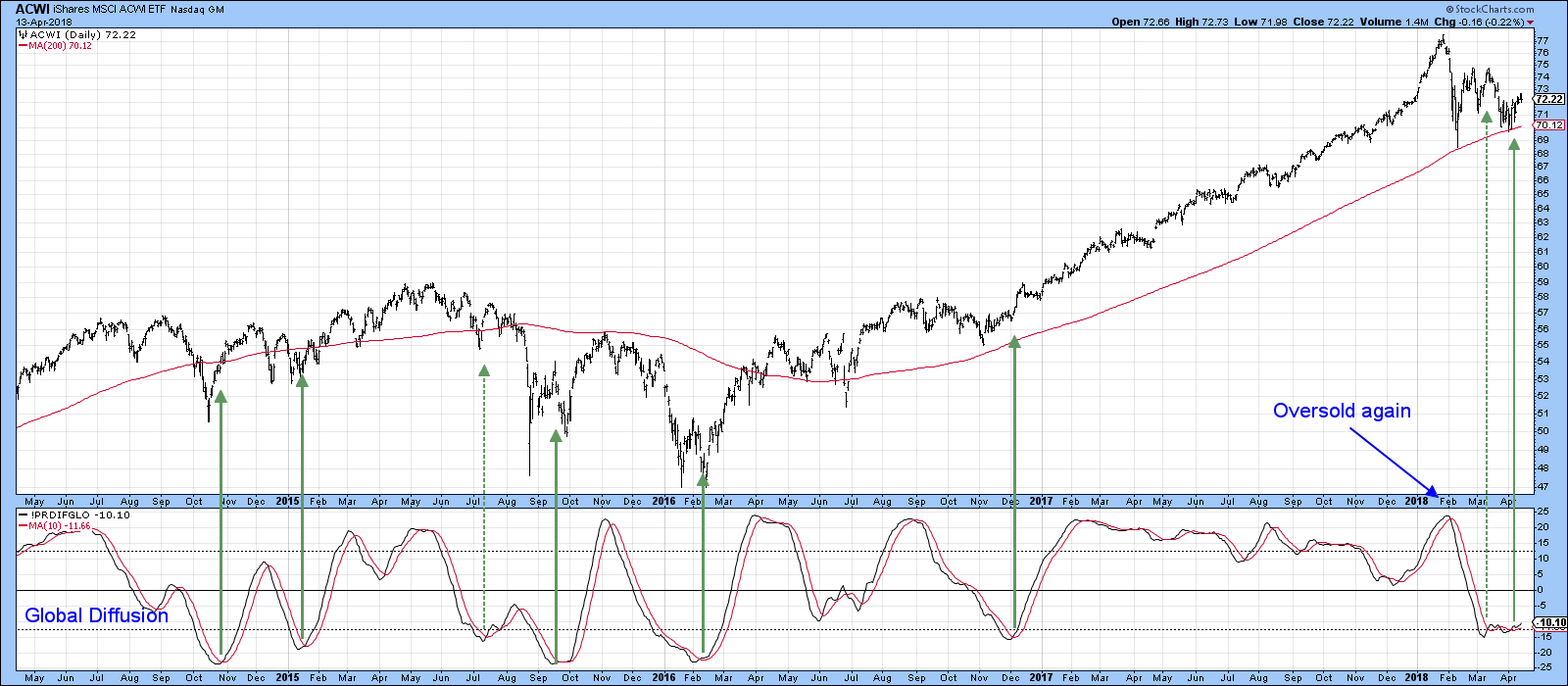The width and height of the screenshot is (1568, 686).
Task: Click the 2017 year label under the price panel
Action: pos(1041,501)
